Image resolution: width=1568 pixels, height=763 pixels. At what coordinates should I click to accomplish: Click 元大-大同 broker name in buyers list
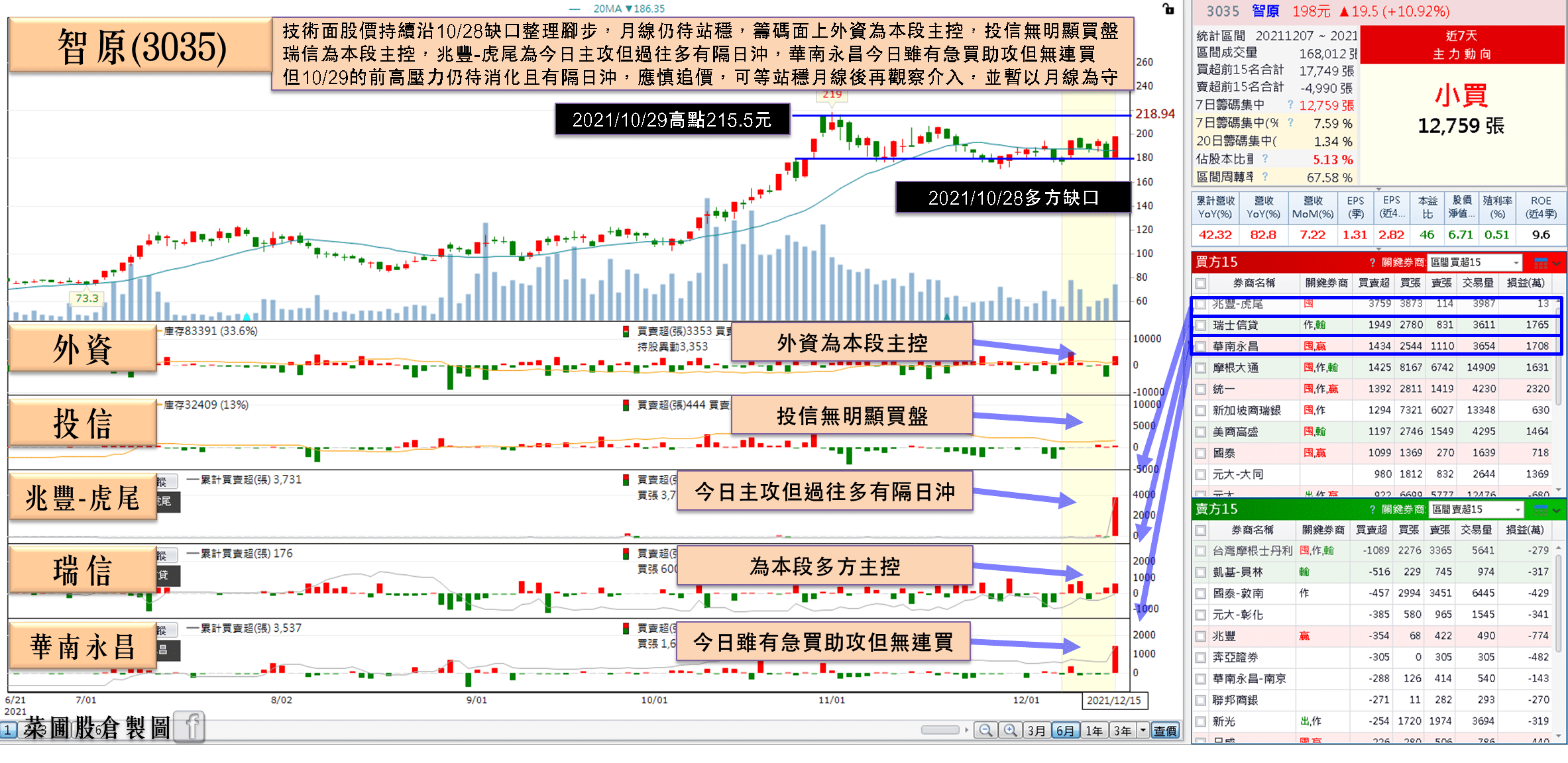click(1238, 475)
